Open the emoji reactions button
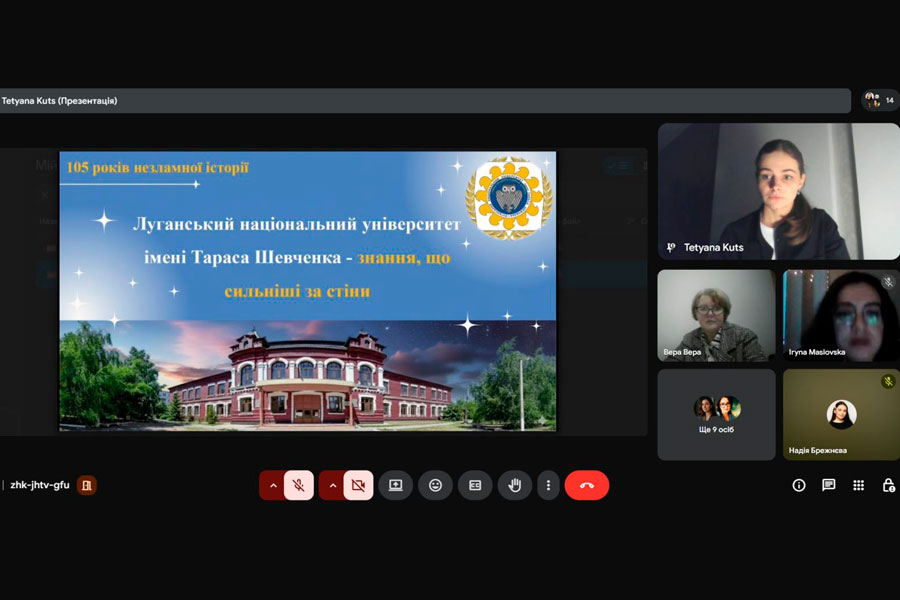 (436, 485)
